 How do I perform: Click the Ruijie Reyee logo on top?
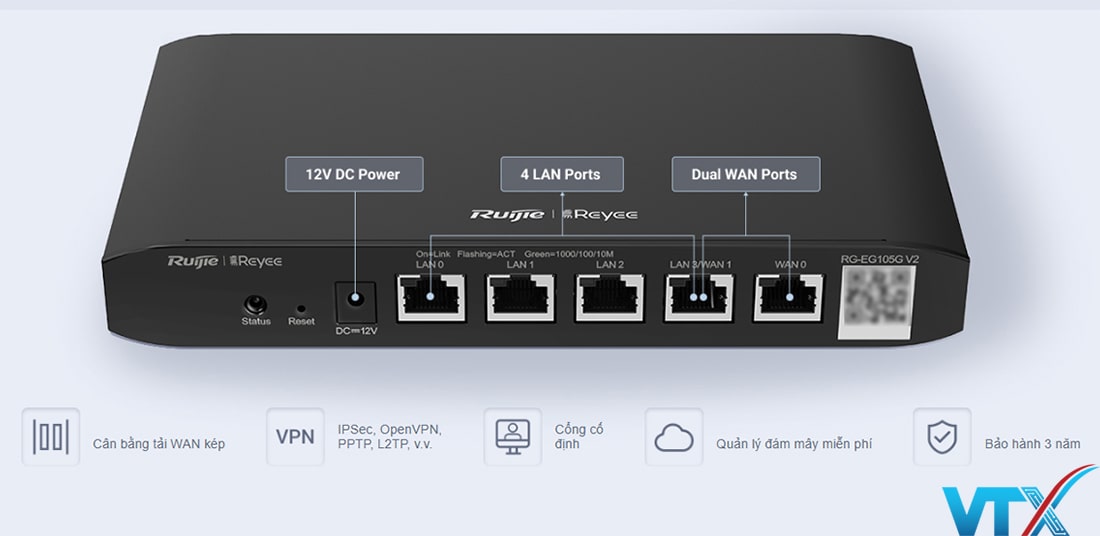[553, 214]
